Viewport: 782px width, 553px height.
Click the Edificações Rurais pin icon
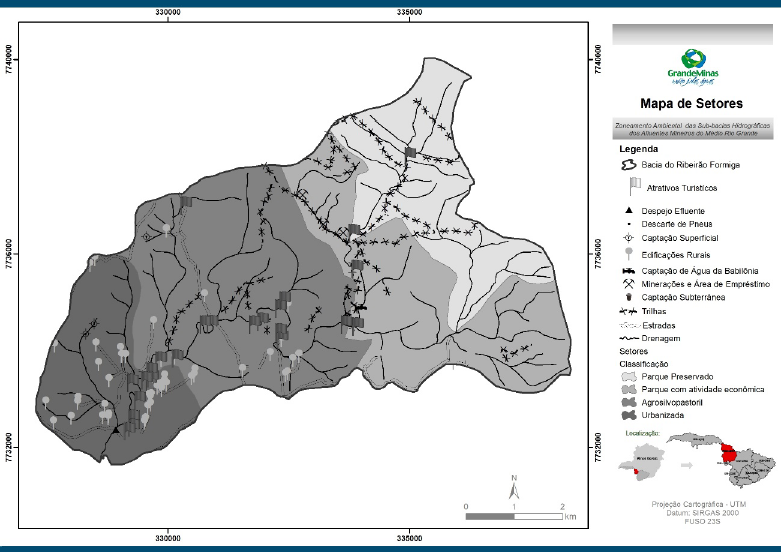pyautogui.click(x=628, y=254)
